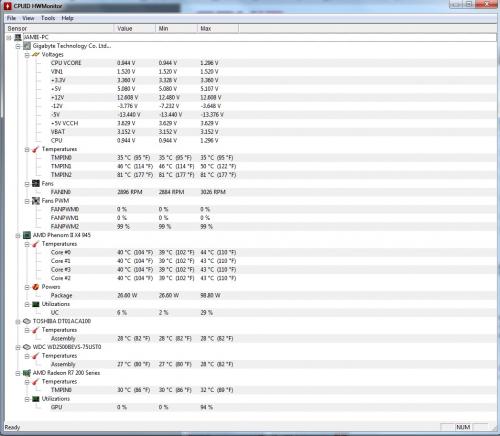Click the Max column header
The height and width of the screenshot is (436, 500).
pos(218,29)
